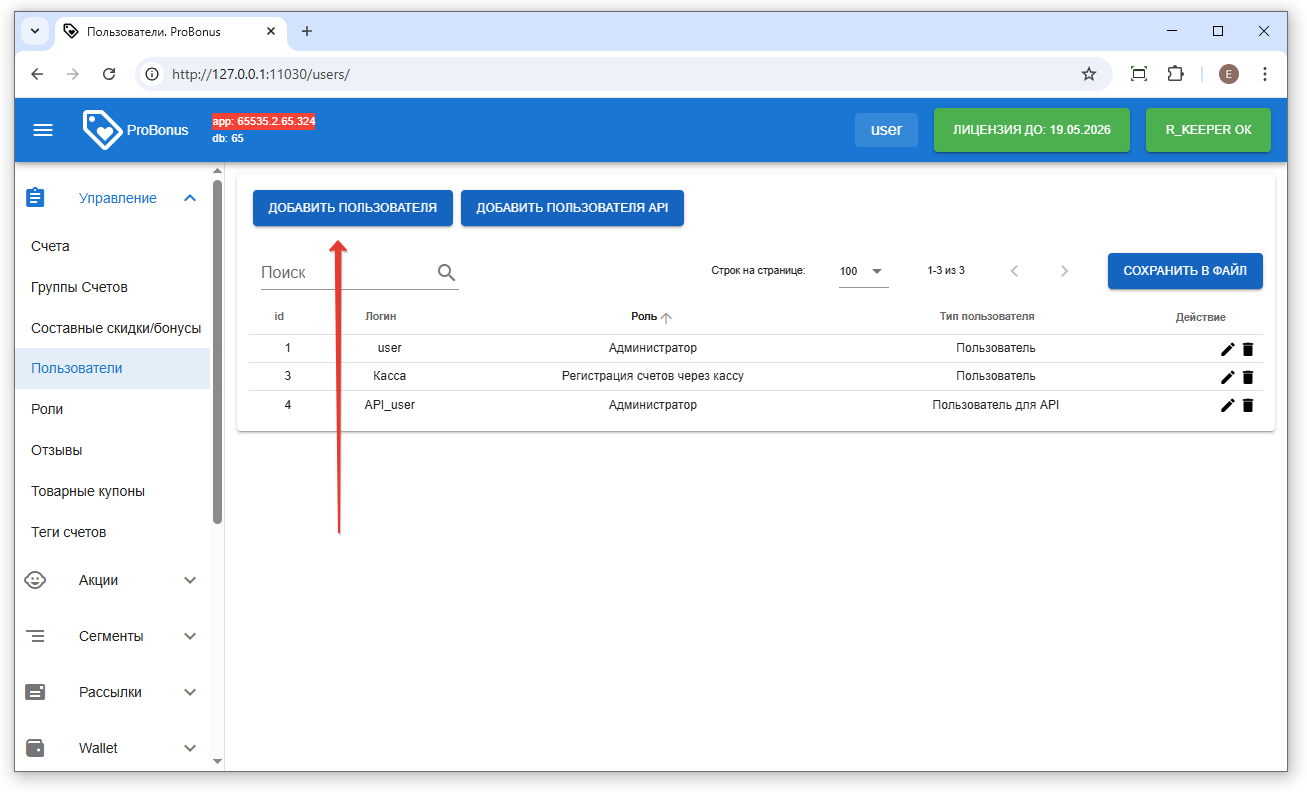Delete the Касса user row
This screenshot has width=1307, height=792.
1247,377
